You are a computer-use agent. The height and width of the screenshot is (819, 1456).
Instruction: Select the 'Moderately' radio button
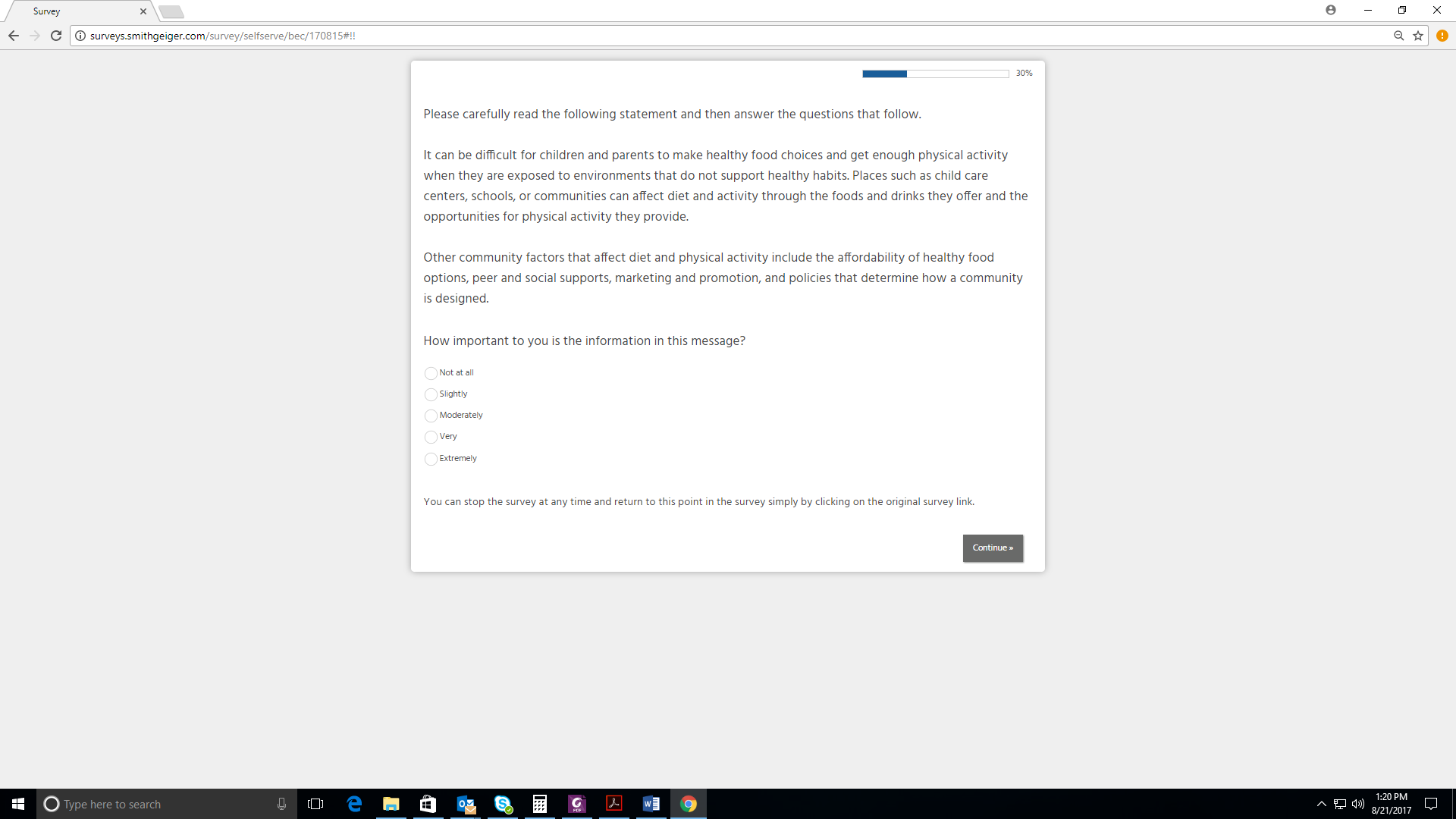431,416
